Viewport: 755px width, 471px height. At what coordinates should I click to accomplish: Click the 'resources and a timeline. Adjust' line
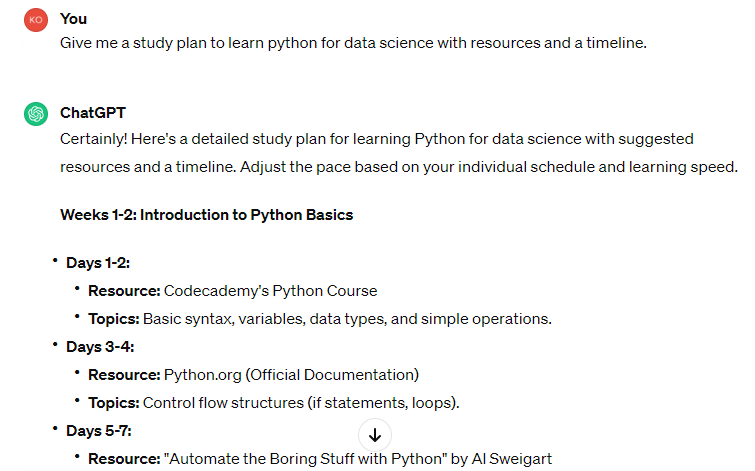point(399,167)
